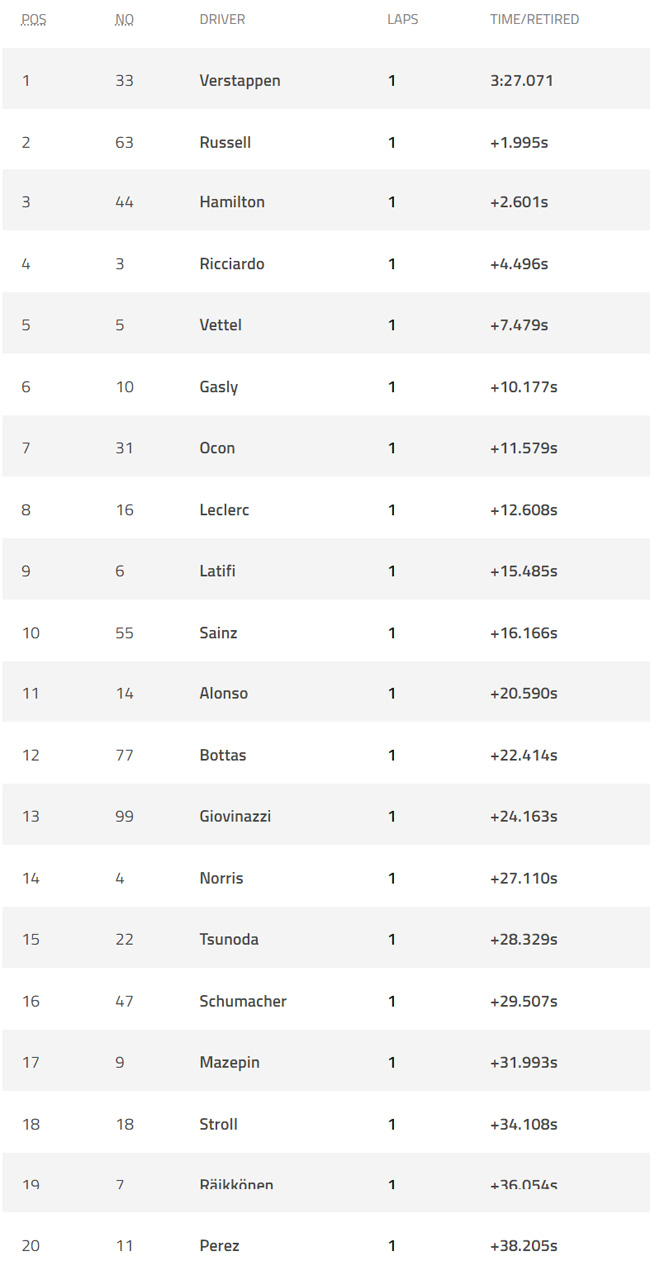Click the LAPS column header
Image resolution: width=650 pixels, height=1275 pixels.
pos(403,19)
